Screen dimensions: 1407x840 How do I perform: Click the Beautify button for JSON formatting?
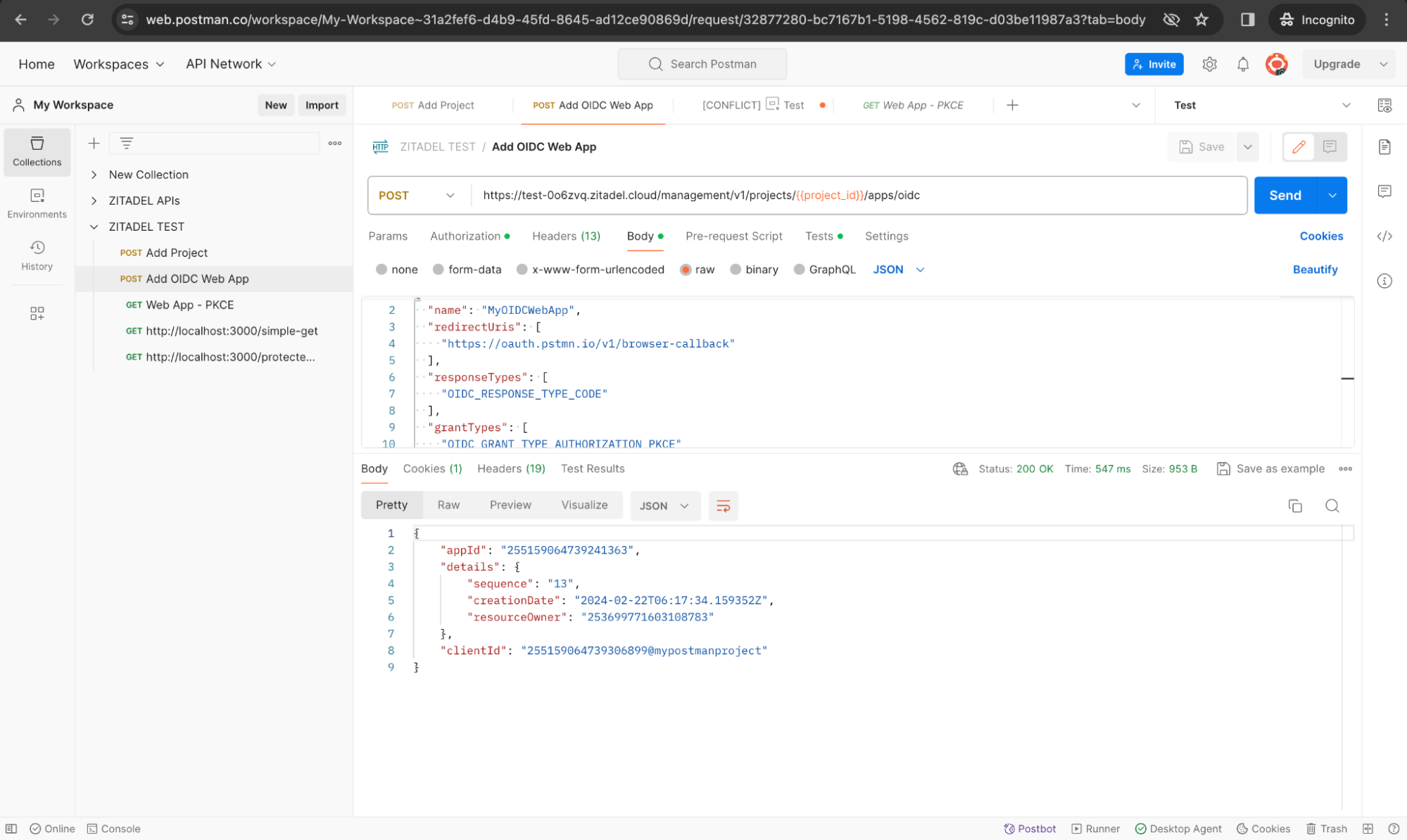(1316, 269)
